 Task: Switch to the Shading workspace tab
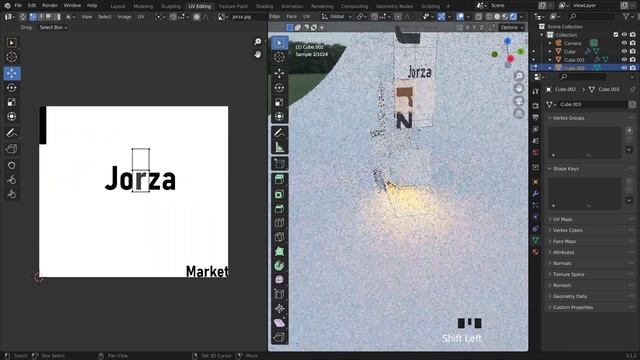tap(264, 6)
